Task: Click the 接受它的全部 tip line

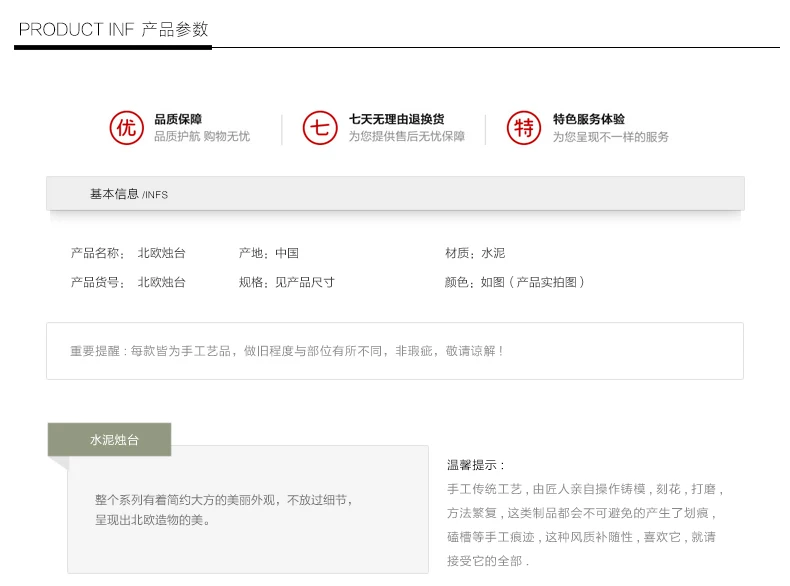Action: point(488,561)
